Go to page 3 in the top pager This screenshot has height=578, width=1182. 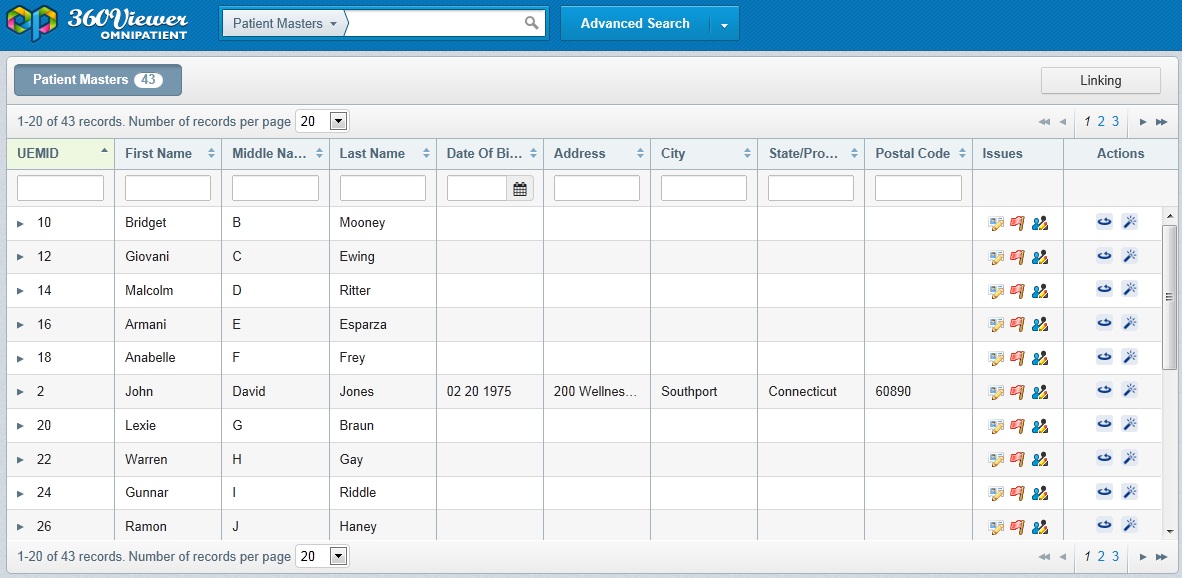[1115, 121]
